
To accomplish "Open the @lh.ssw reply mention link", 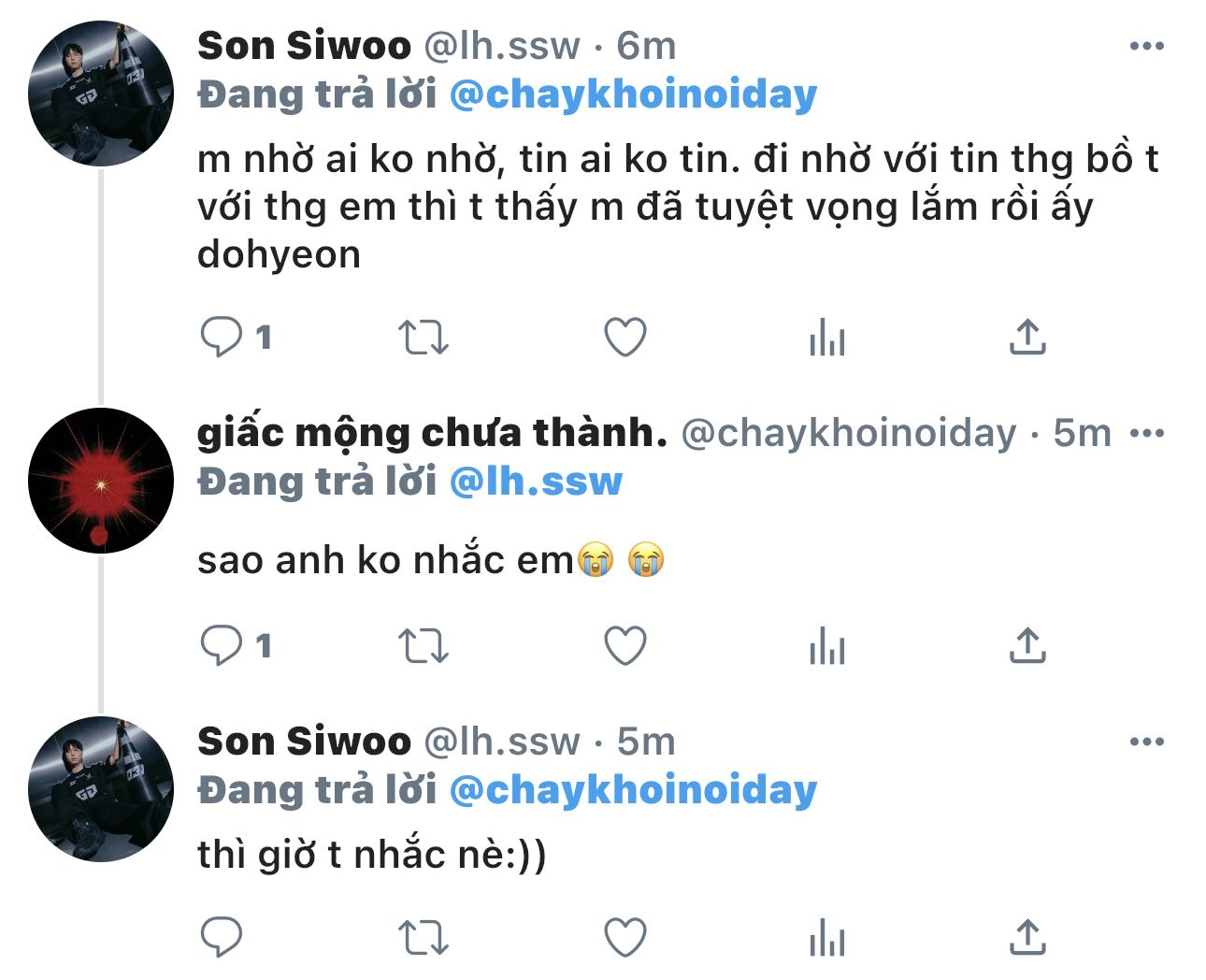I will (536, 482).
